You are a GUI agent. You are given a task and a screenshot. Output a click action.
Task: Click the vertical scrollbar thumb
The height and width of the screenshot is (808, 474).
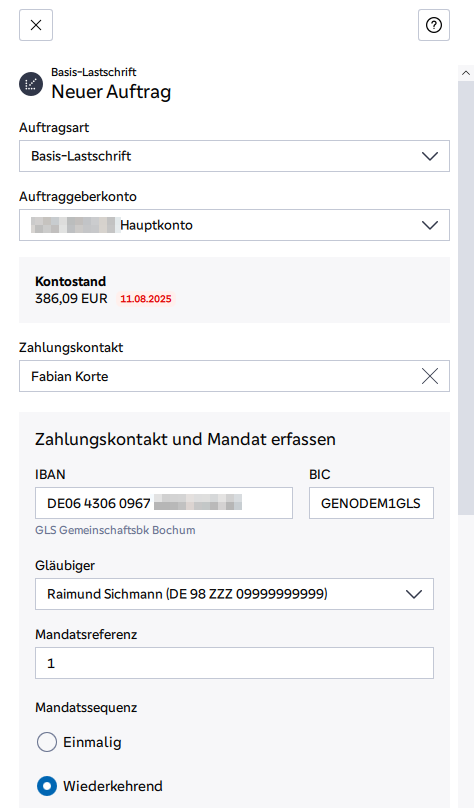466,298
